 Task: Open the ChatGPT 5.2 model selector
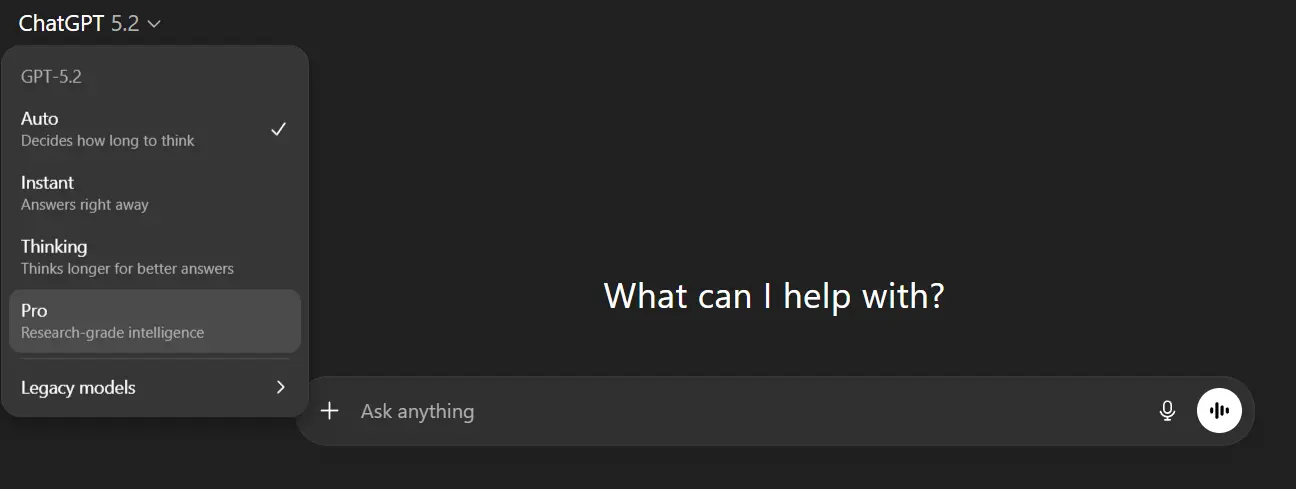(x=90, y=24)
